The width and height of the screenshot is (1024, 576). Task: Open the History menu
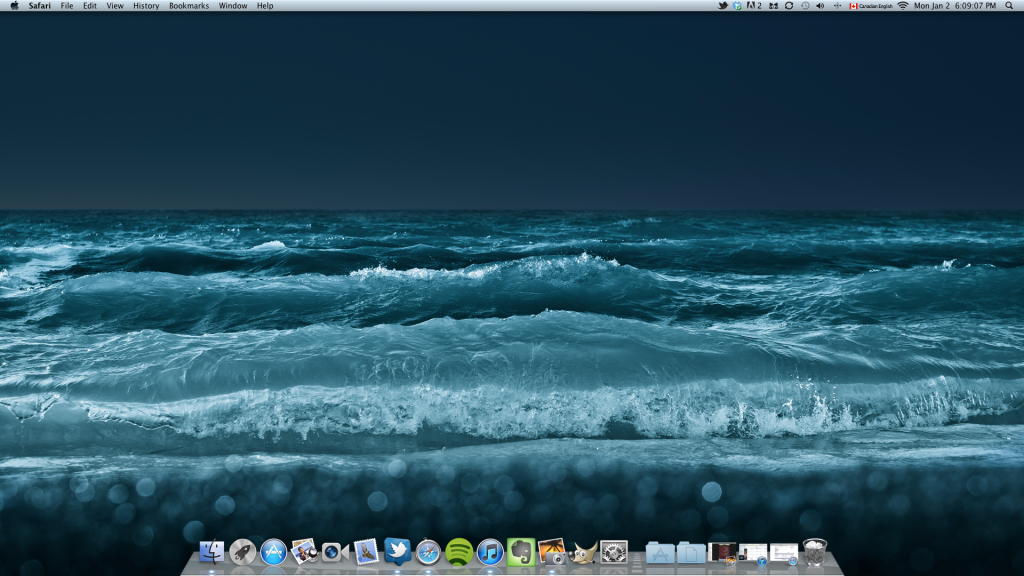click(x=146, y=6)
